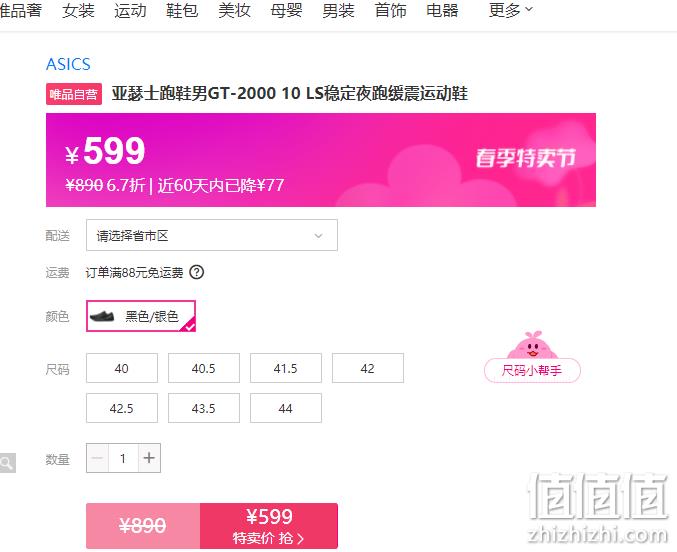
Task: Open the 请选择省市区 delivery region dropdown
Action: 212,235
